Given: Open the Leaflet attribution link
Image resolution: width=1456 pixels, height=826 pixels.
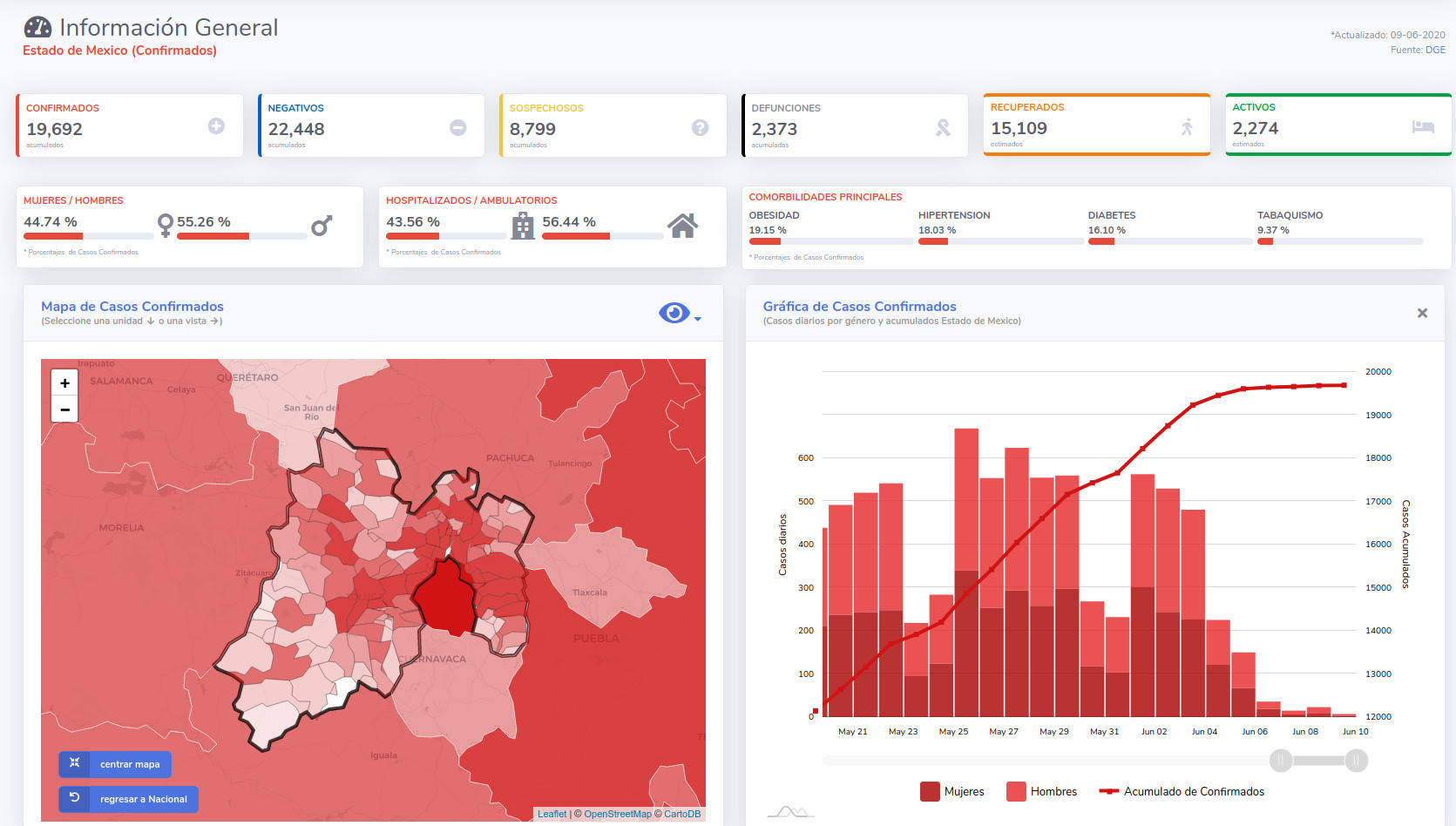Looking at the screenshot, I should click(552, 814).
